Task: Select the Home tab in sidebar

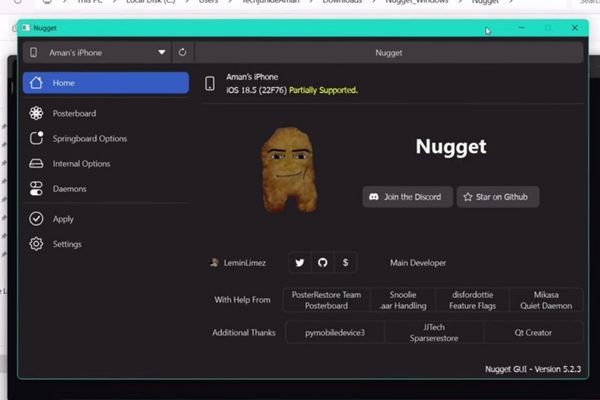Action: [x=105, y=83]
